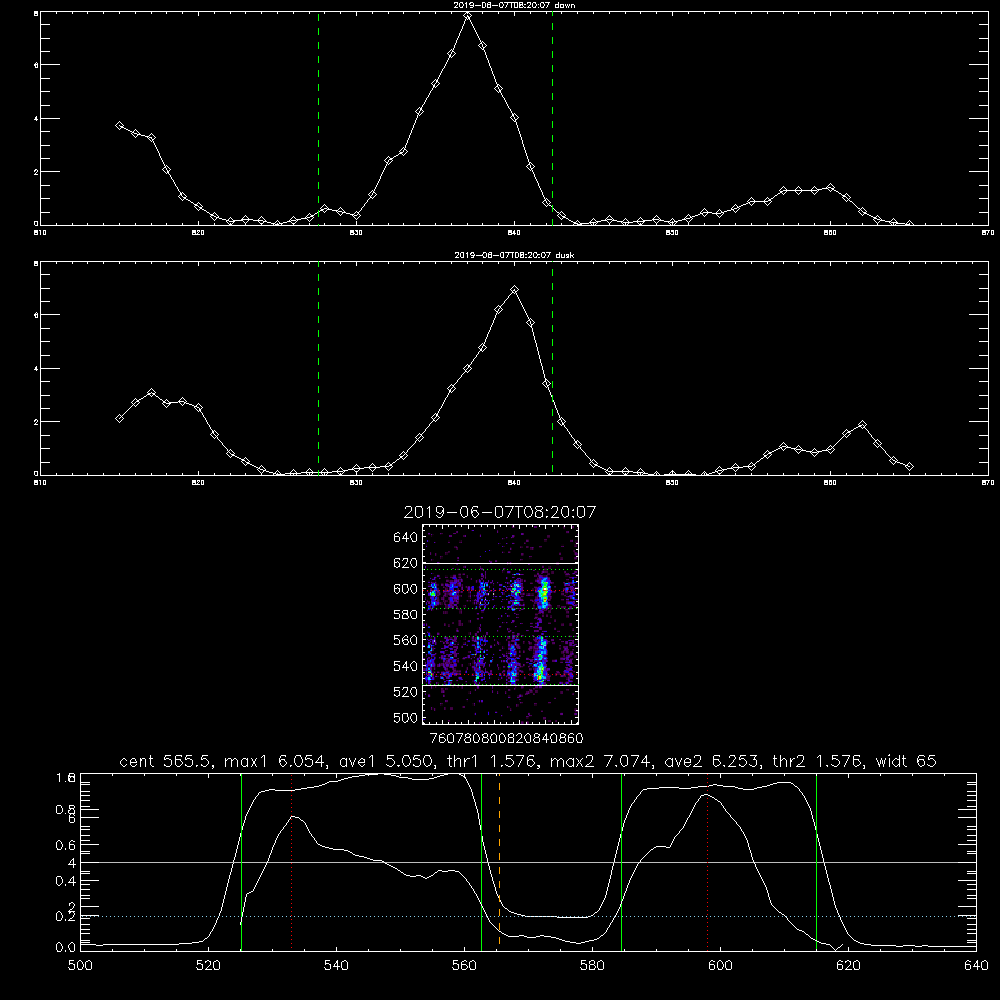Click the 'cent 565.5' value
This screenshot has height=1000, width=1000.
167,761
